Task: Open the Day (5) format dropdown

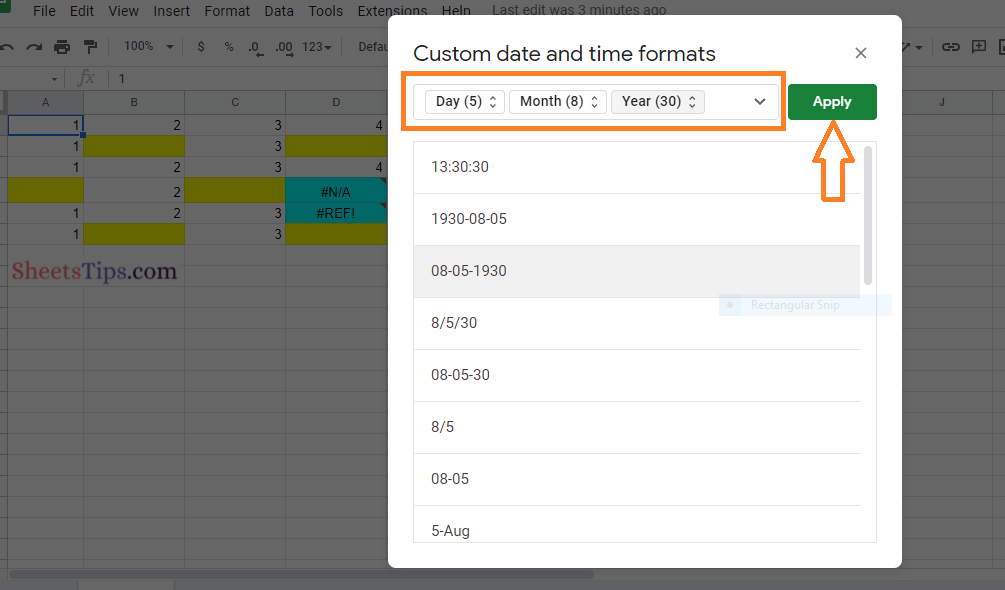Action: click(463, 101)
